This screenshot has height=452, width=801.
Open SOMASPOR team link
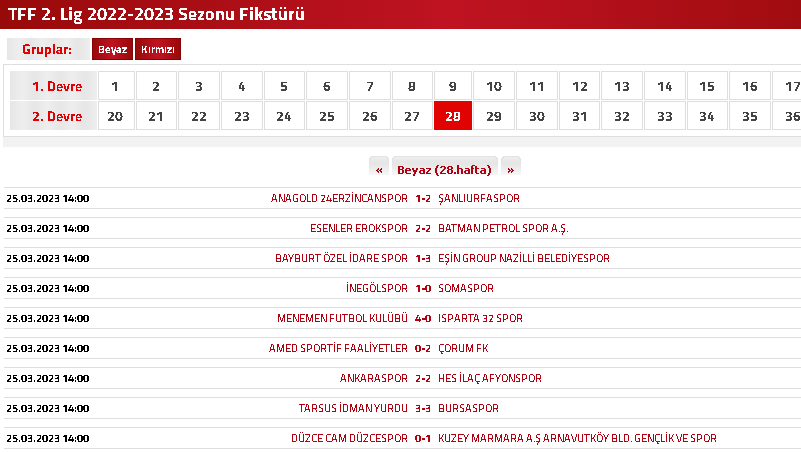[x=466, y=288]
